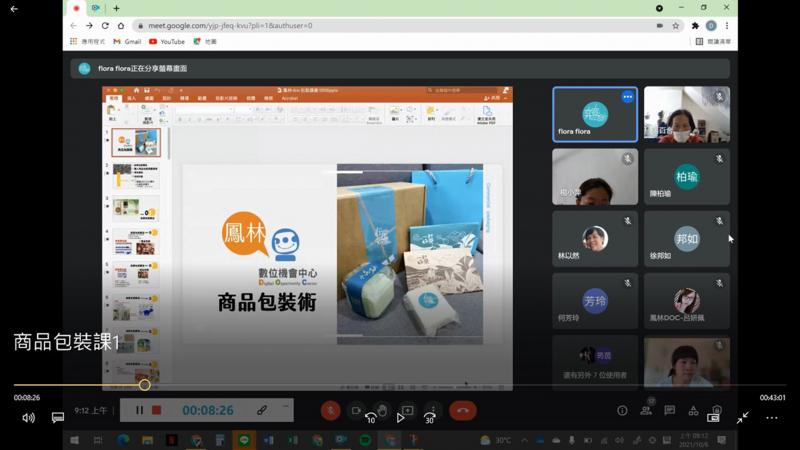Screen dimensions: 800x450
Task: Mute the video player volume
Action: [29, 418]
